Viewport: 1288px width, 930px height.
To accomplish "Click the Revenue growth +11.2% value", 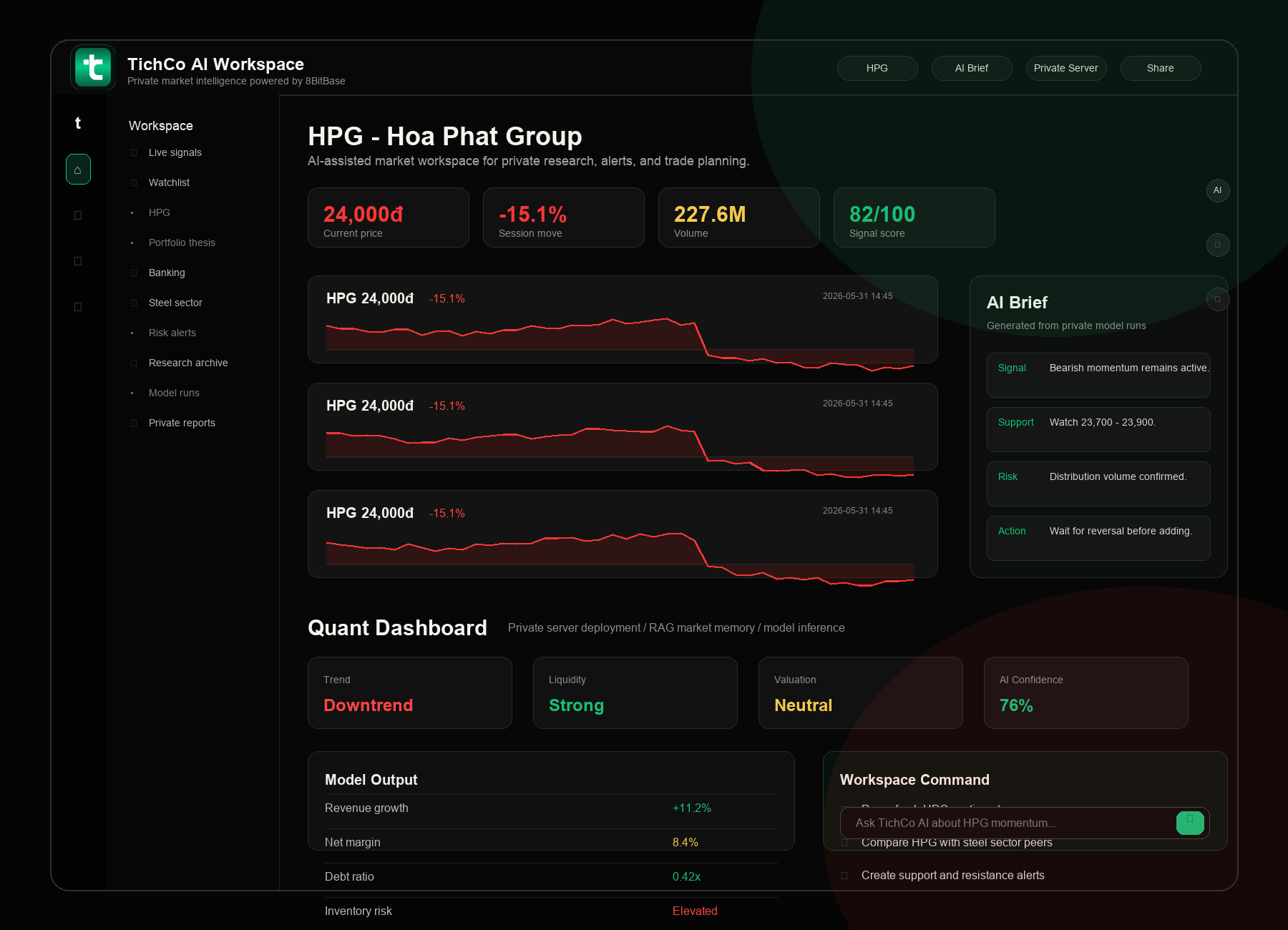I will click(692, 808).
